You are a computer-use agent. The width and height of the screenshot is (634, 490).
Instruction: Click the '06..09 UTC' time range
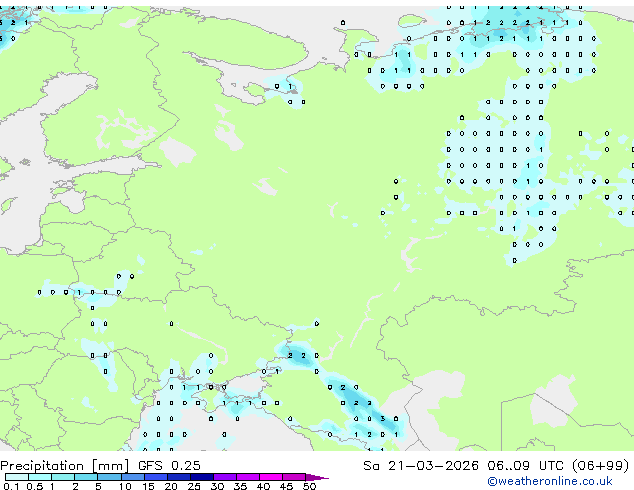click(525, 466)
